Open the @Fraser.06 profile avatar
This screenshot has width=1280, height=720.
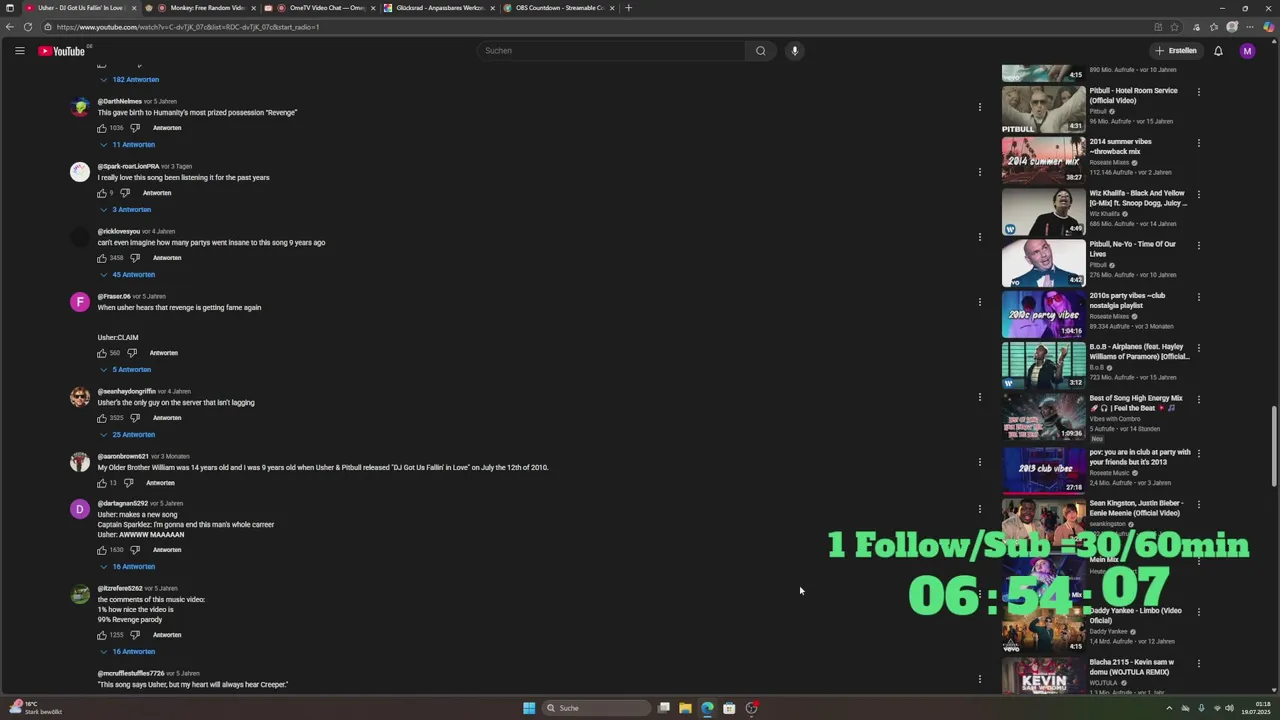80,302
